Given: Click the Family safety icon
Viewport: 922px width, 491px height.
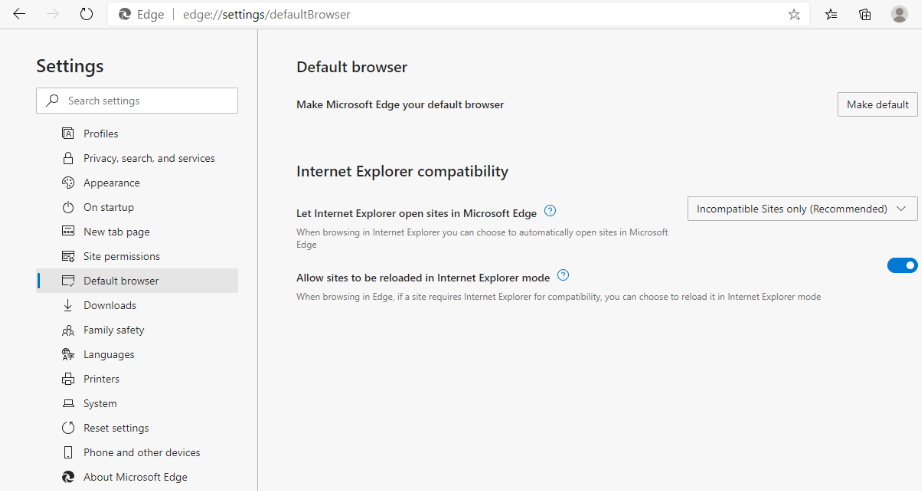Looking at the screenshot, I should click(68, 330).
